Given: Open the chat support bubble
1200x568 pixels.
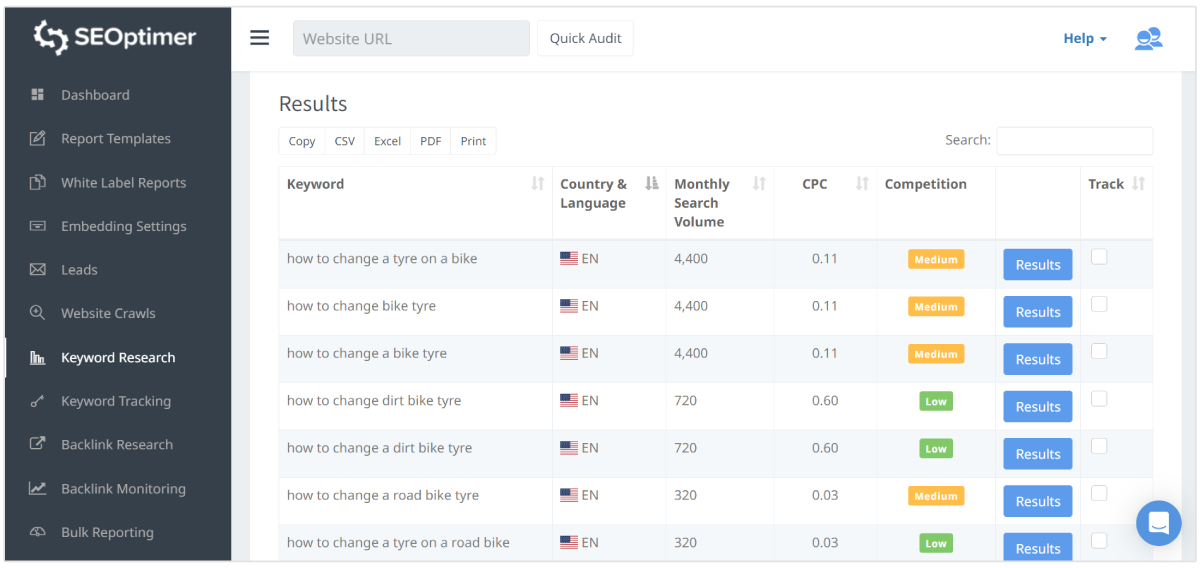Looking at the screenshot, I should click(1158, 523).
